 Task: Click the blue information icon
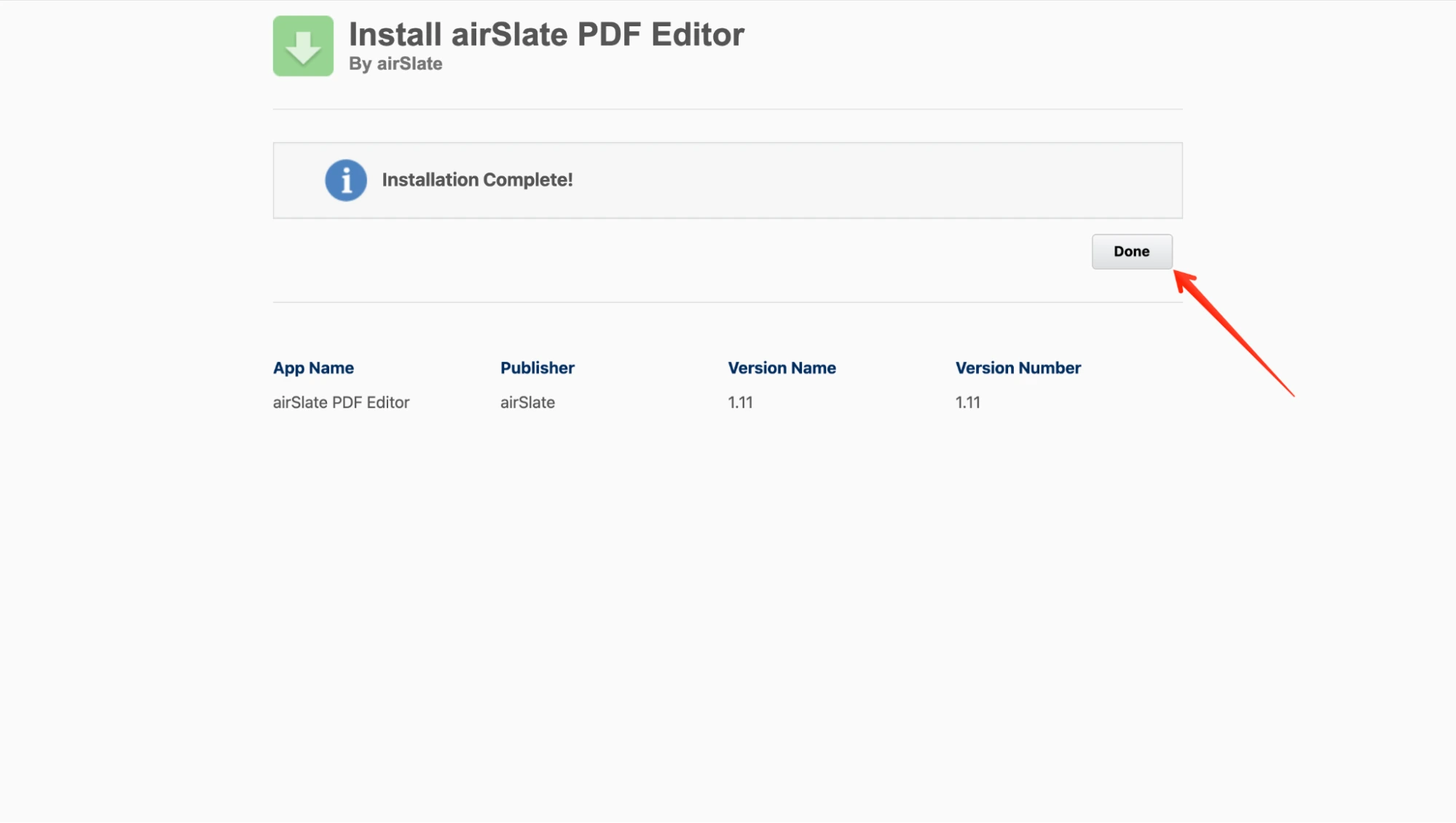click(x=346, y=180)
